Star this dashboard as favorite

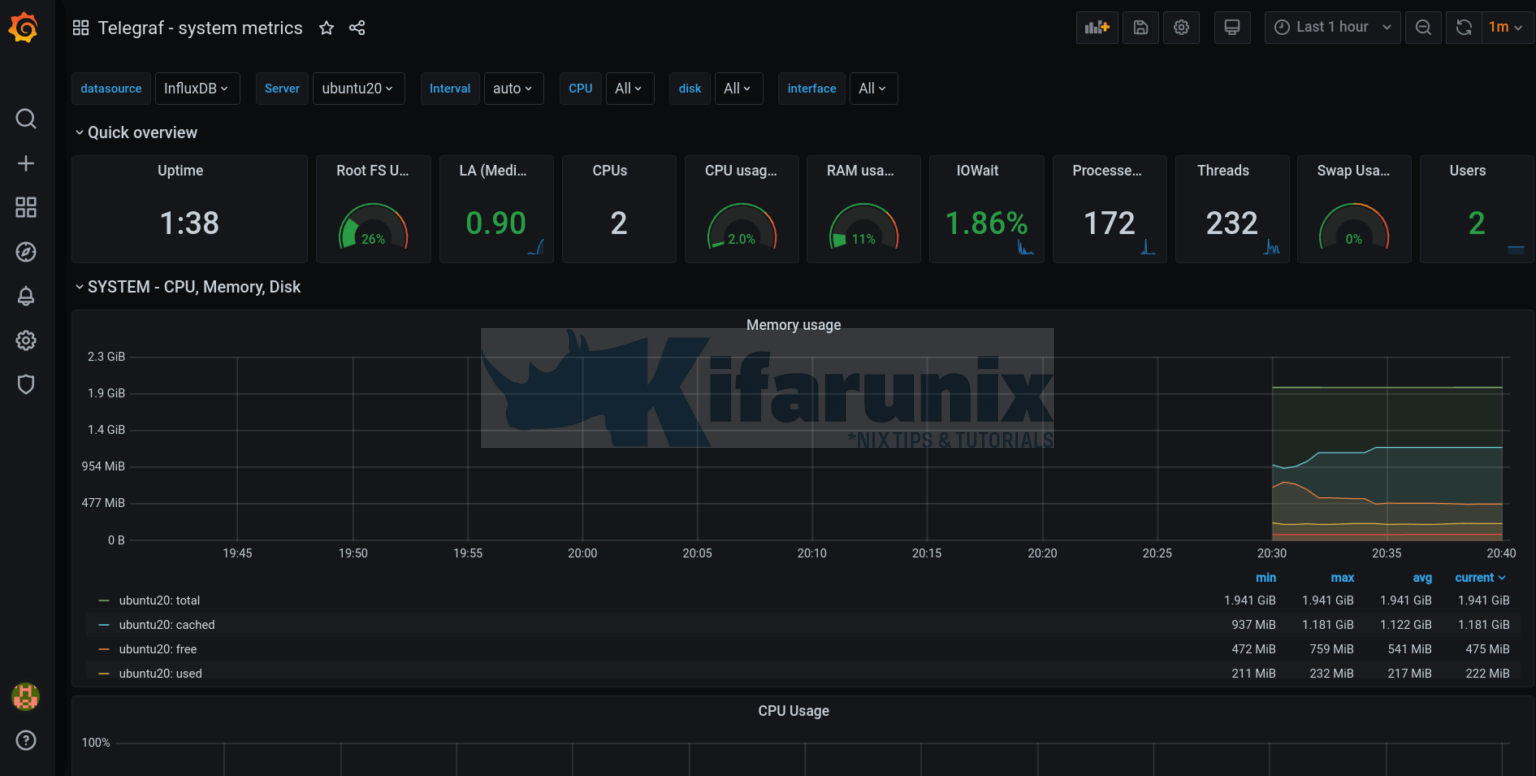point(326,28)
